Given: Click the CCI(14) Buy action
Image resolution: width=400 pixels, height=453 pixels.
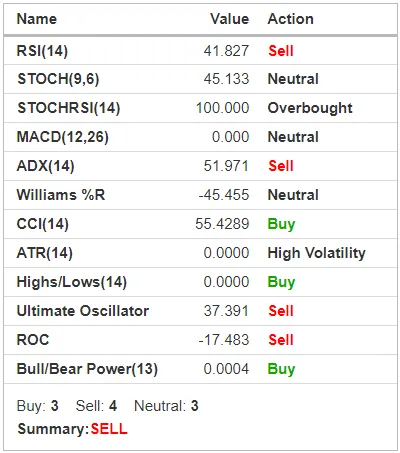Looking at the screenshot, I should (281, 224).
